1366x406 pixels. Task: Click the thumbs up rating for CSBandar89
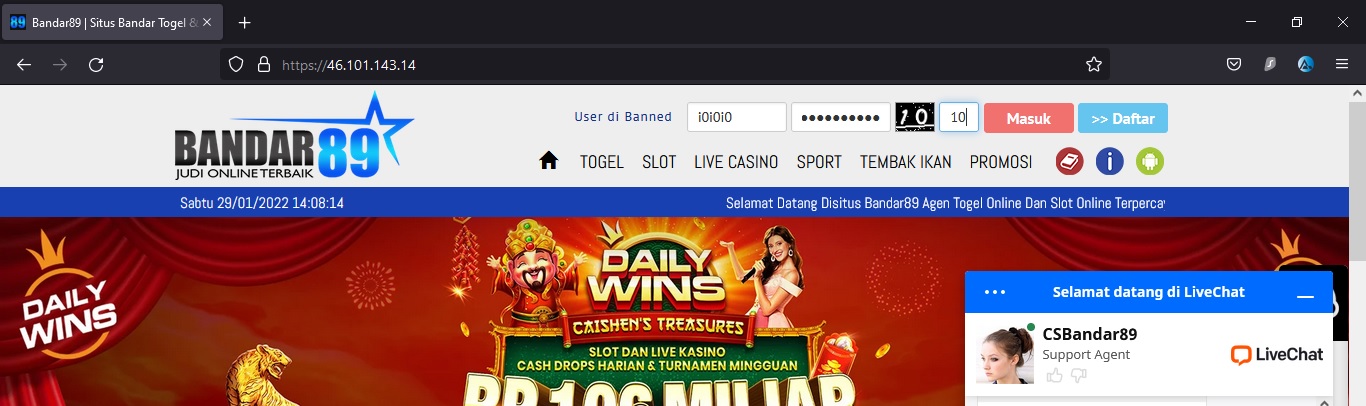point(1054,376)
